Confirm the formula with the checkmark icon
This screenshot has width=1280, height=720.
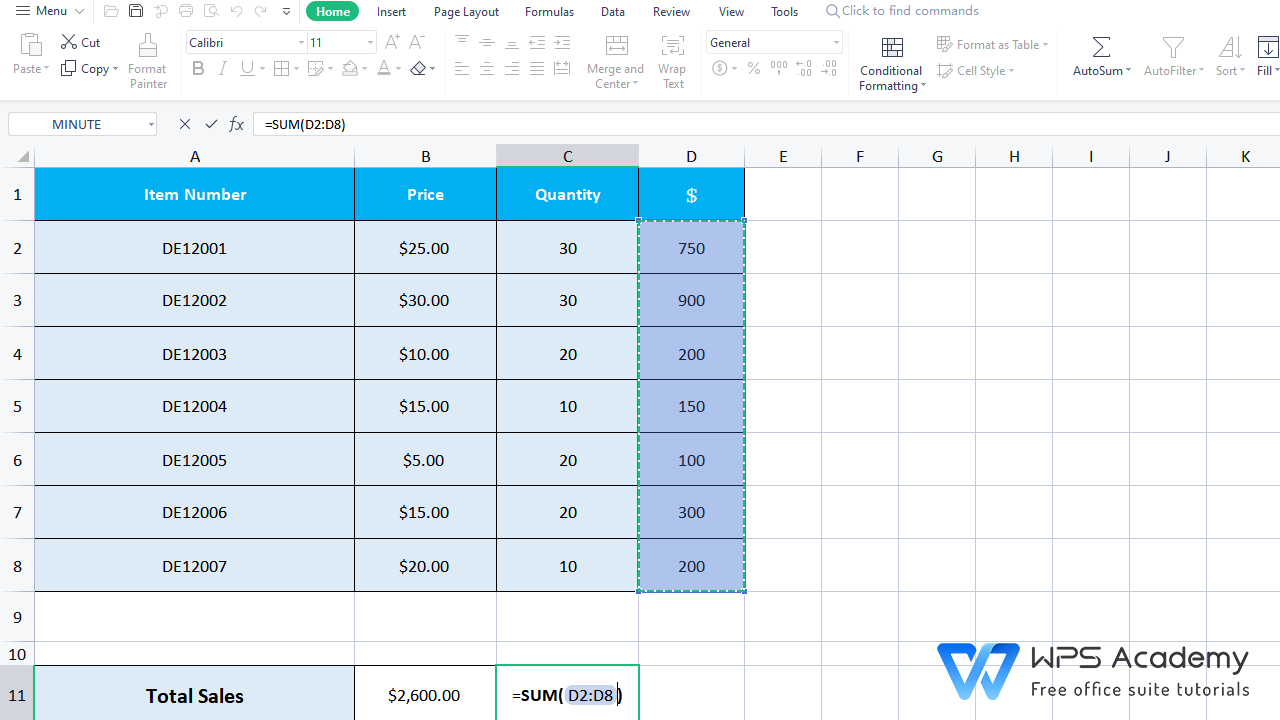click(x=211, y=124)
